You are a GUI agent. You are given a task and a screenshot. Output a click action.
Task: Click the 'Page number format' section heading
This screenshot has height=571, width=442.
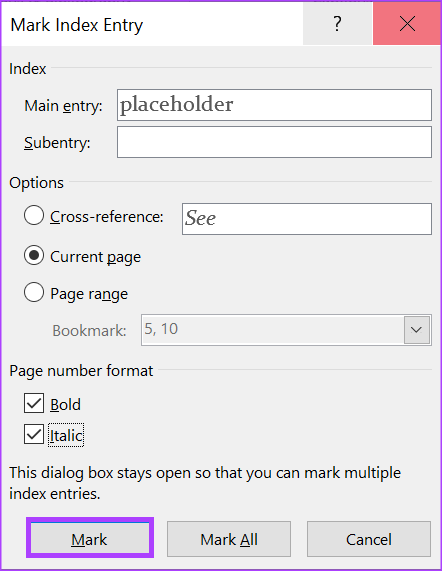81,371
